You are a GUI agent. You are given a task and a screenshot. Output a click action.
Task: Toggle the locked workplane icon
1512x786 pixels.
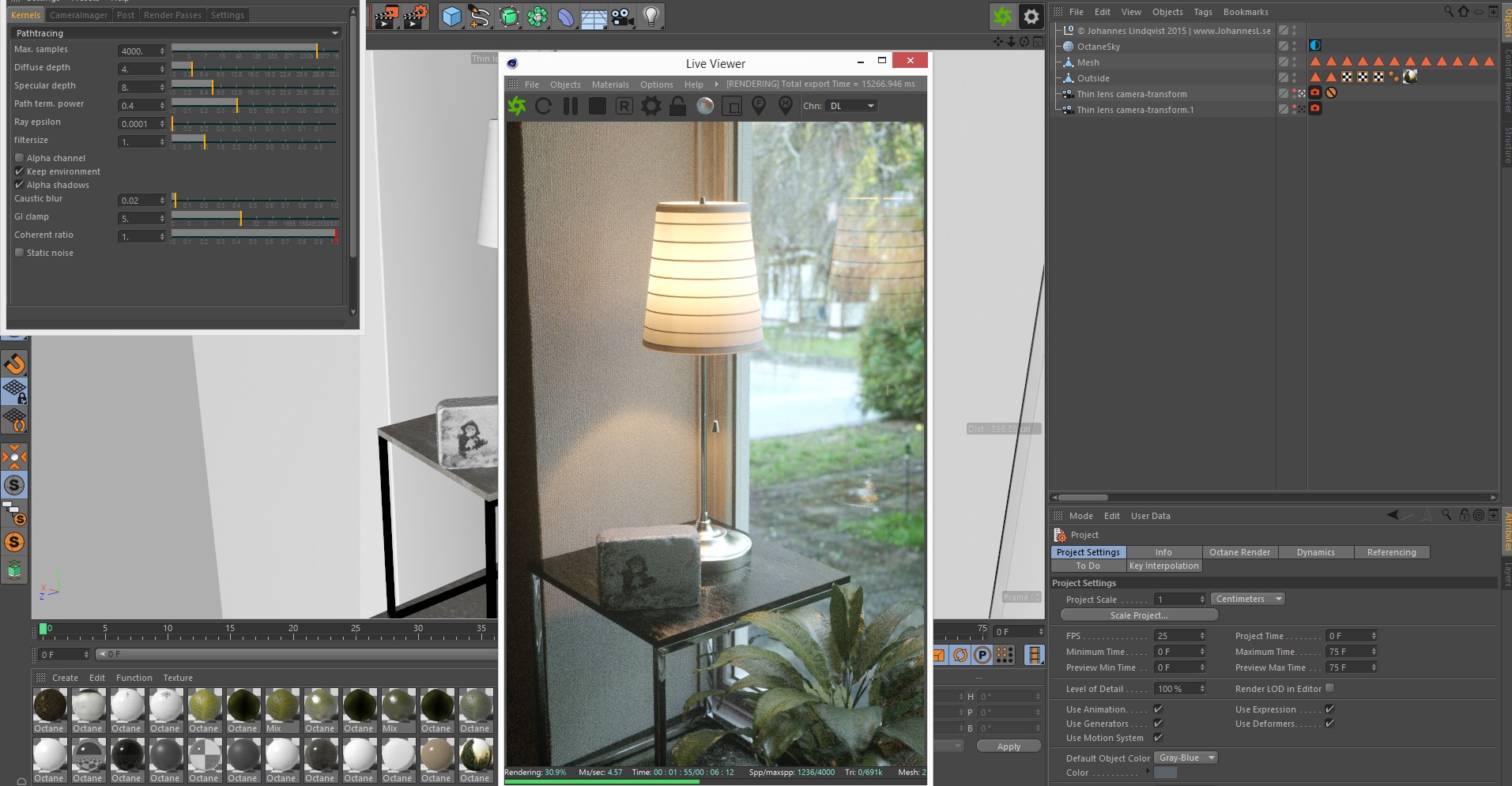pos(15,392)
